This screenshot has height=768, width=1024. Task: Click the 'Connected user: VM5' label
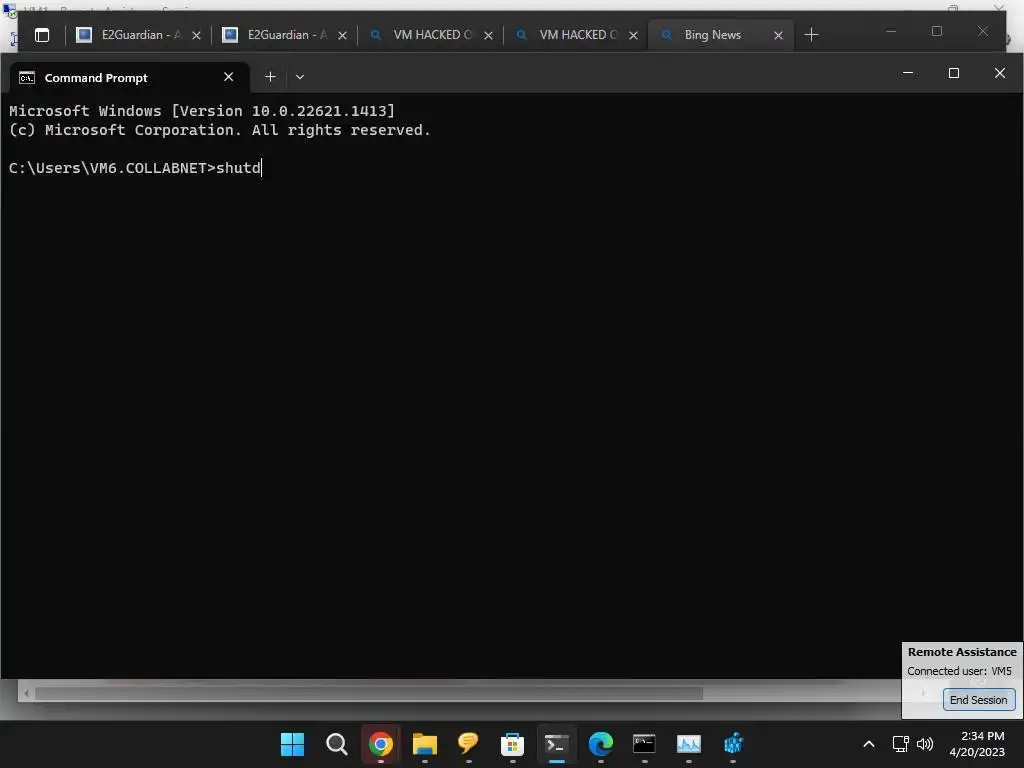959,671
